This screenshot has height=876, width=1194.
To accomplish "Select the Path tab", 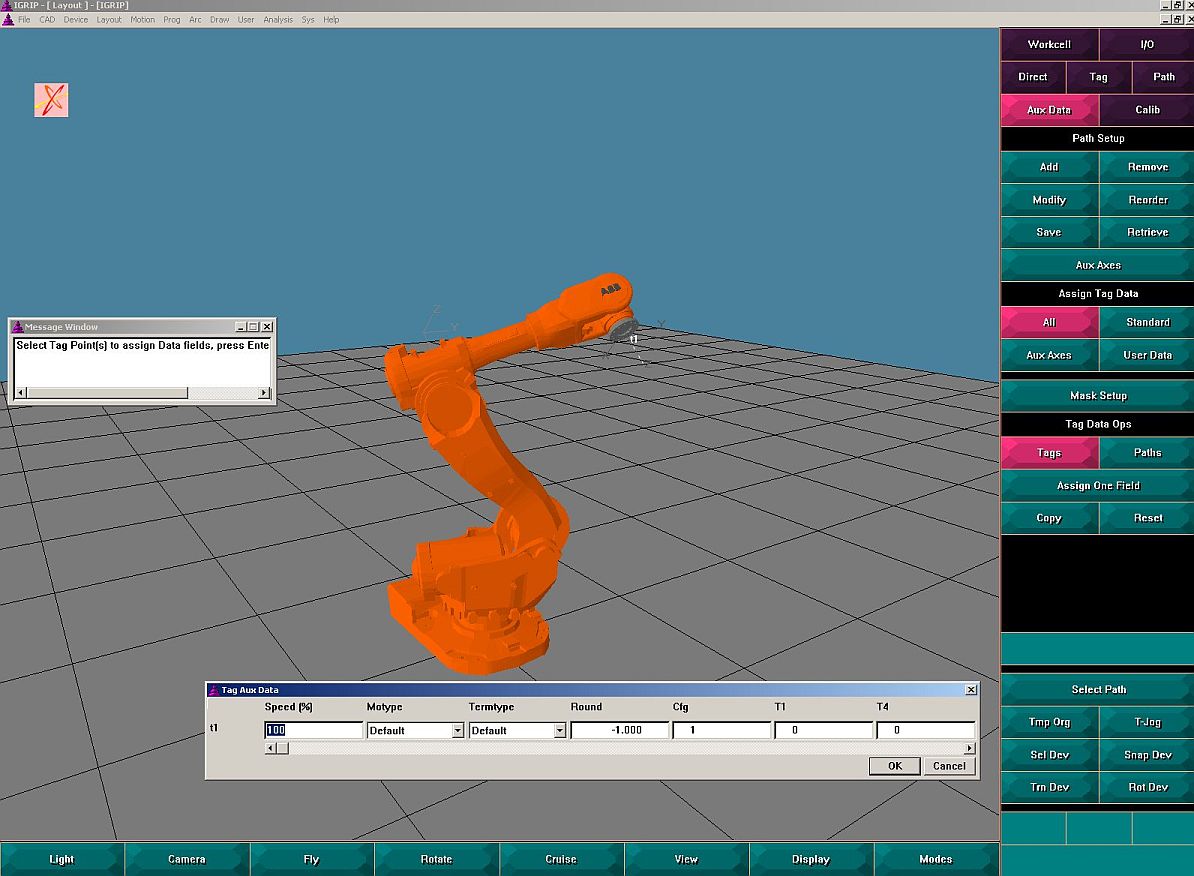I will click(1164, 77).
